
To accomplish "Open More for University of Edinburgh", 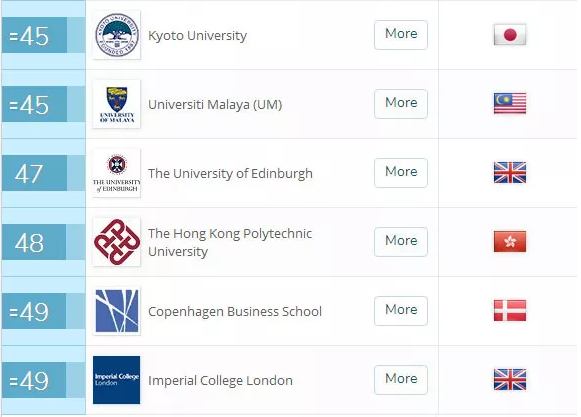I will tap(401, 173).
